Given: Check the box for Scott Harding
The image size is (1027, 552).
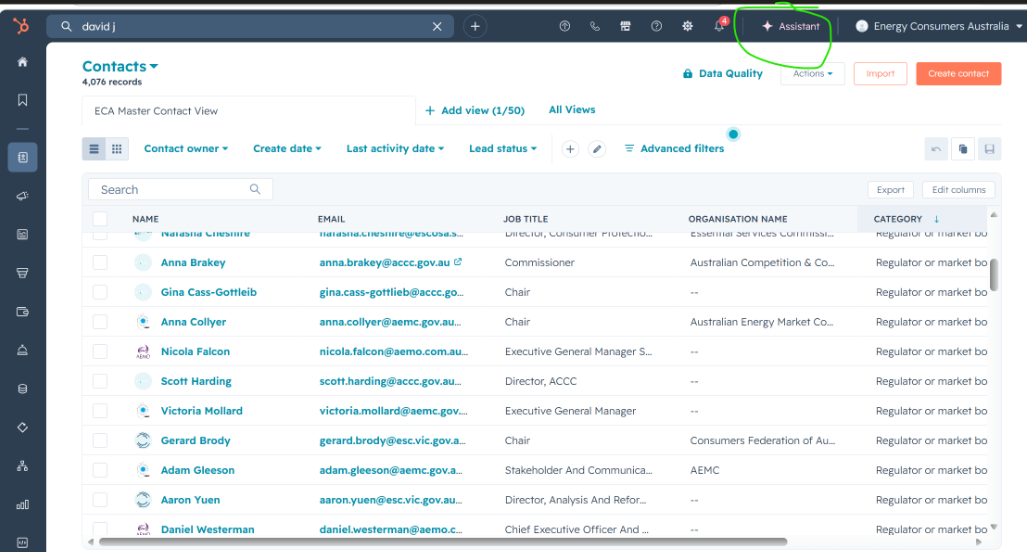Looking at the screenshot, I should [100, 381].
